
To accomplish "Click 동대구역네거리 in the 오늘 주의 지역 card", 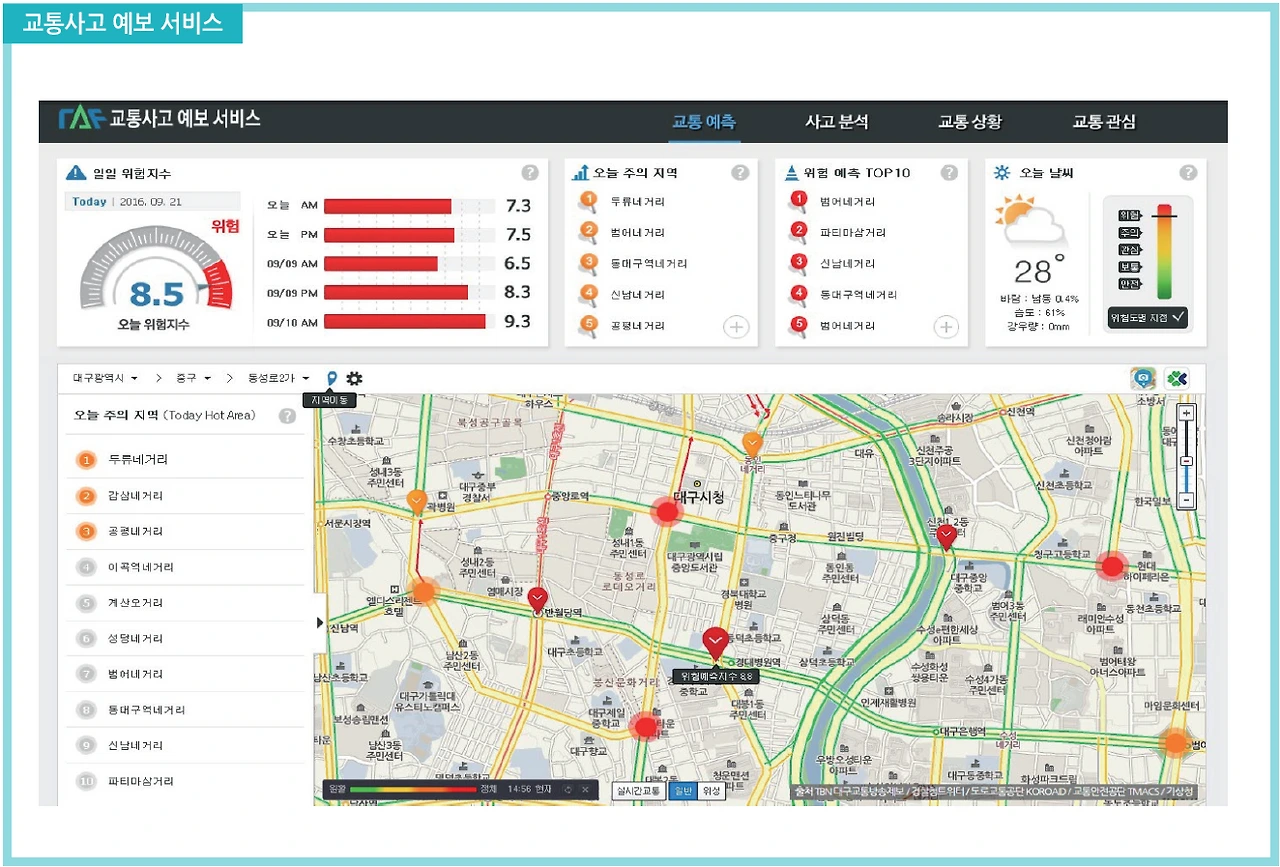I will tap(648, 264).
